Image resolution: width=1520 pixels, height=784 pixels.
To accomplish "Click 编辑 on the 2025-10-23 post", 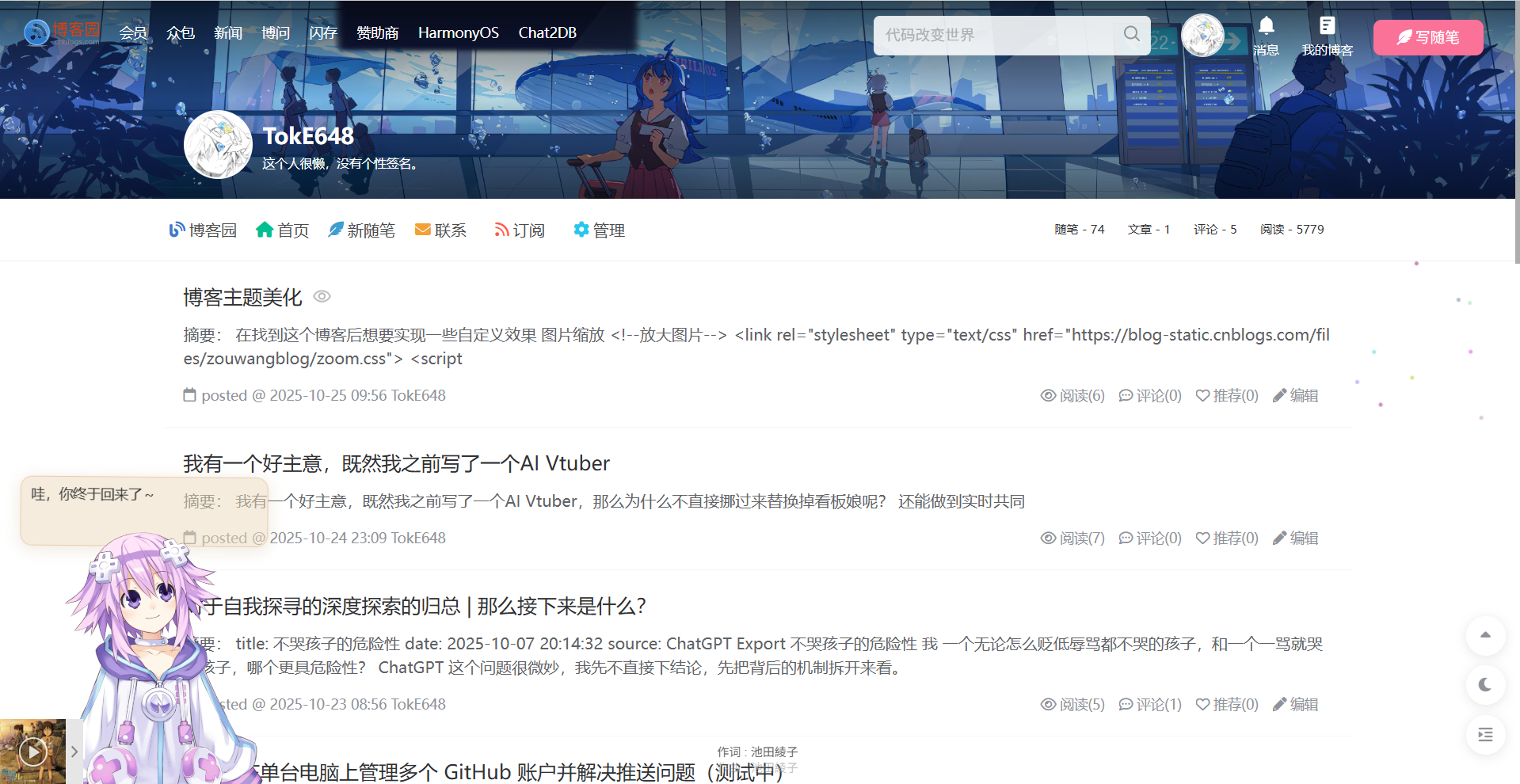I will 1295,704.
